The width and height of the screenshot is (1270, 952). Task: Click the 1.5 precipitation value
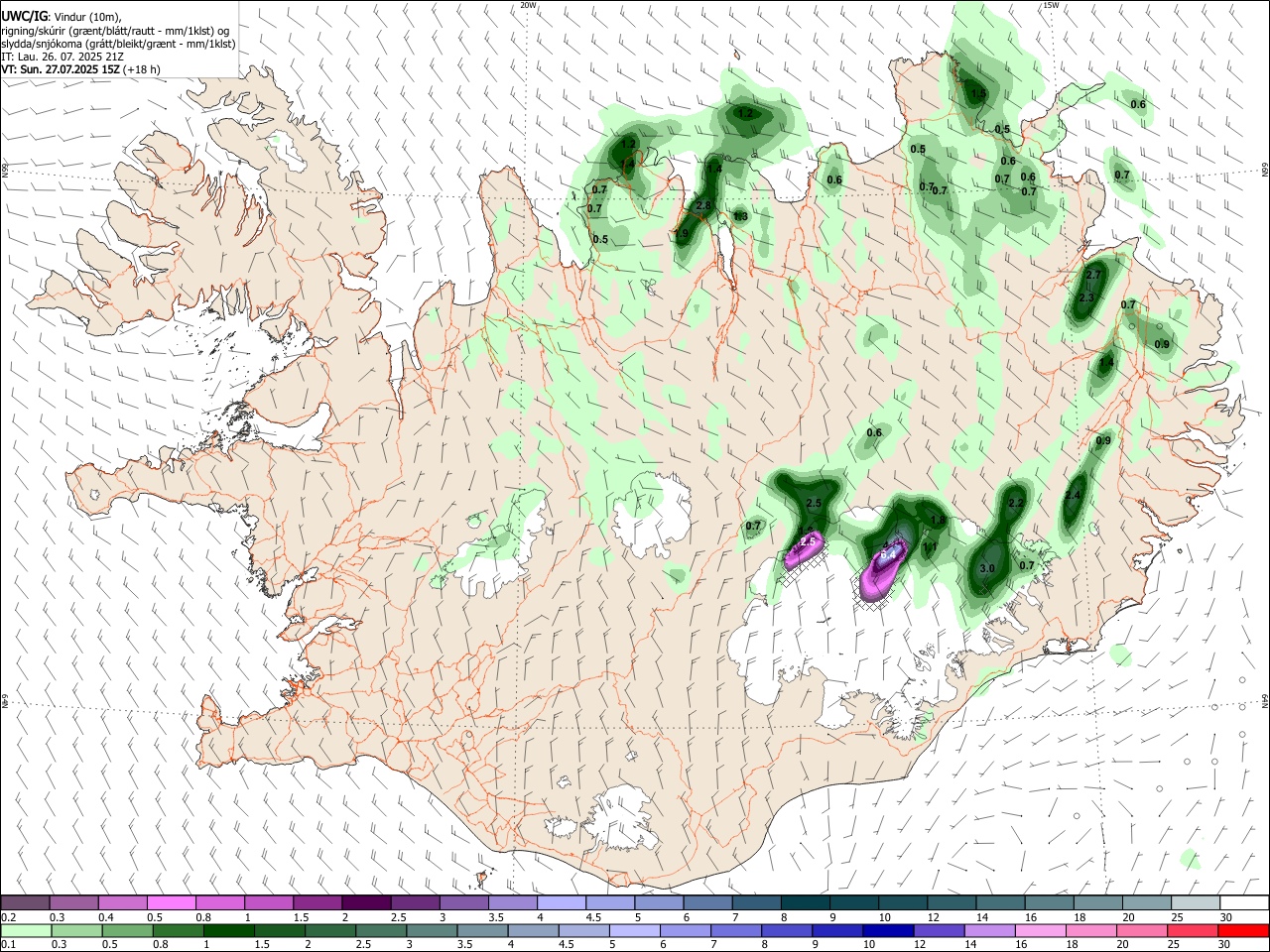tap(978, 94)
